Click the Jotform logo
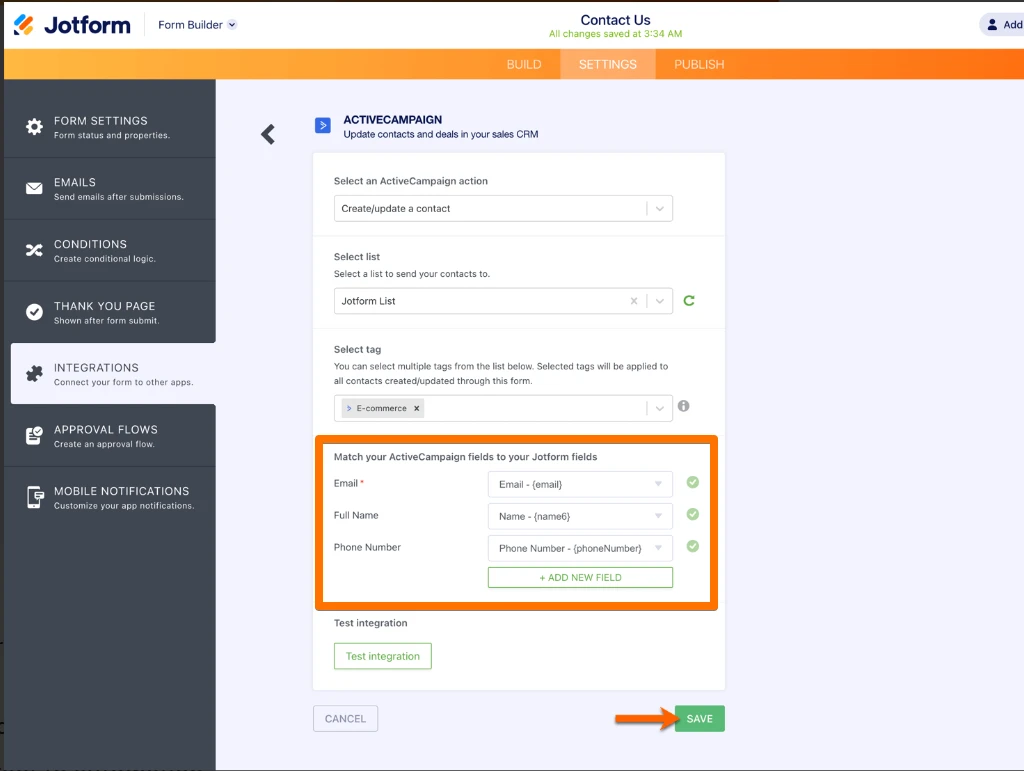 pos(70,24)
